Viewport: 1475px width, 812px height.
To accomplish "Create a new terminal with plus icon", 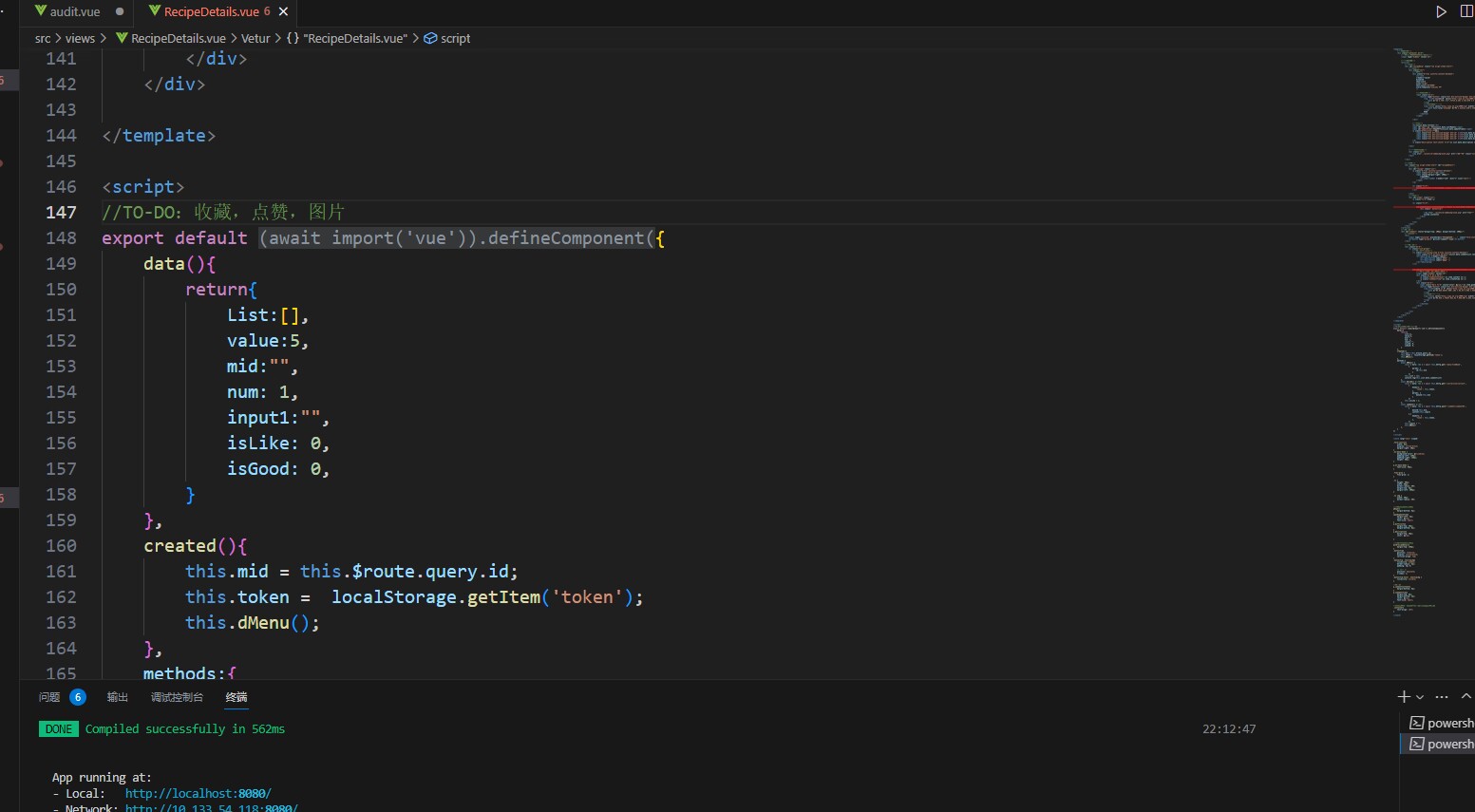I will click(1404, 697).
